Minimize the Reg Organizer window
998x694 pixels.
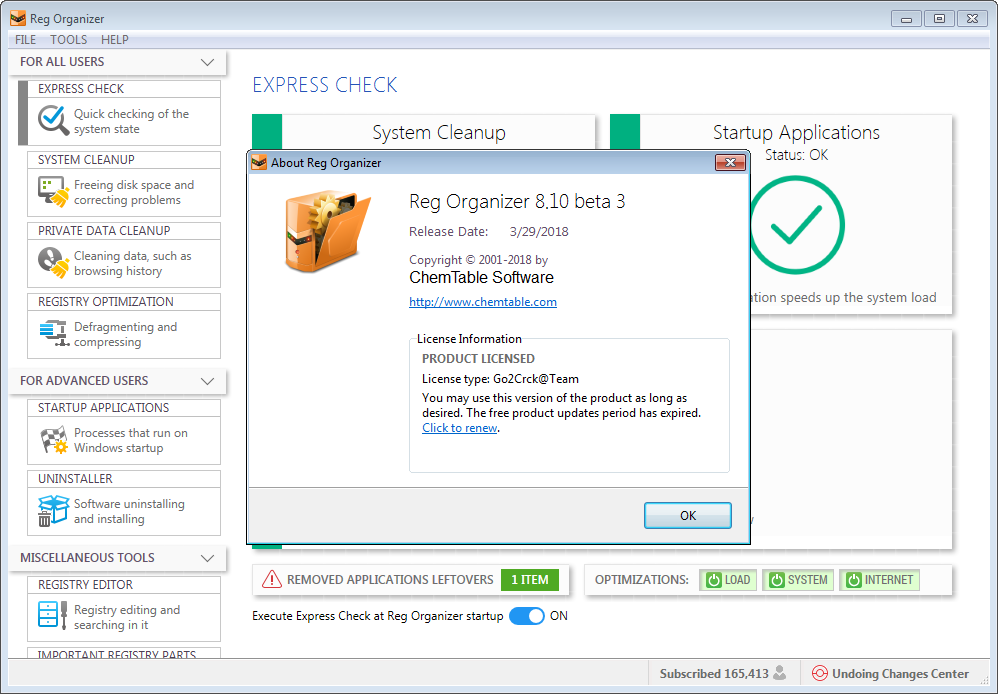click(x=906, y=18)
